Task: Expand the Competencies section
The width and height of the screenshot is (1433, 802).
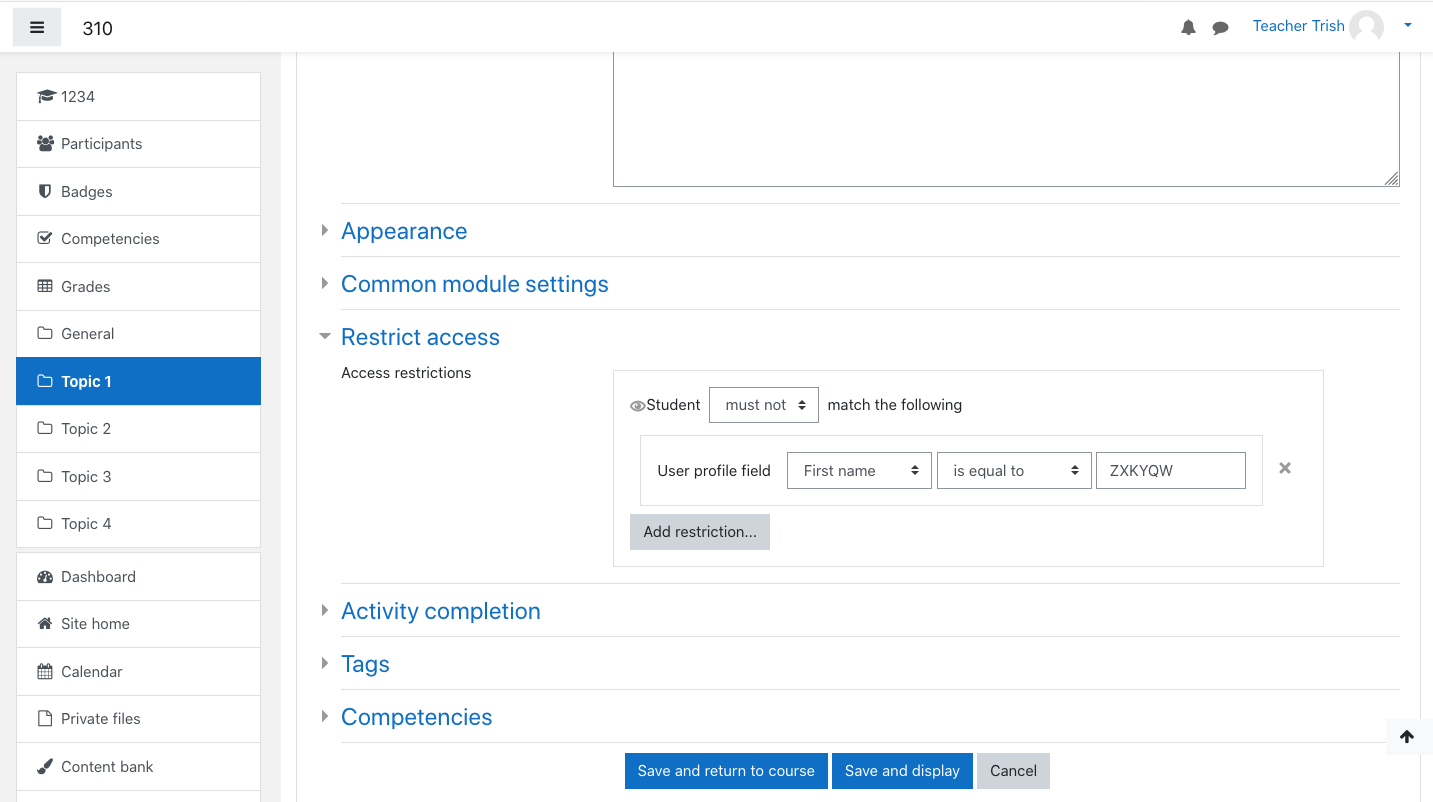Action: tap(416, 717)
